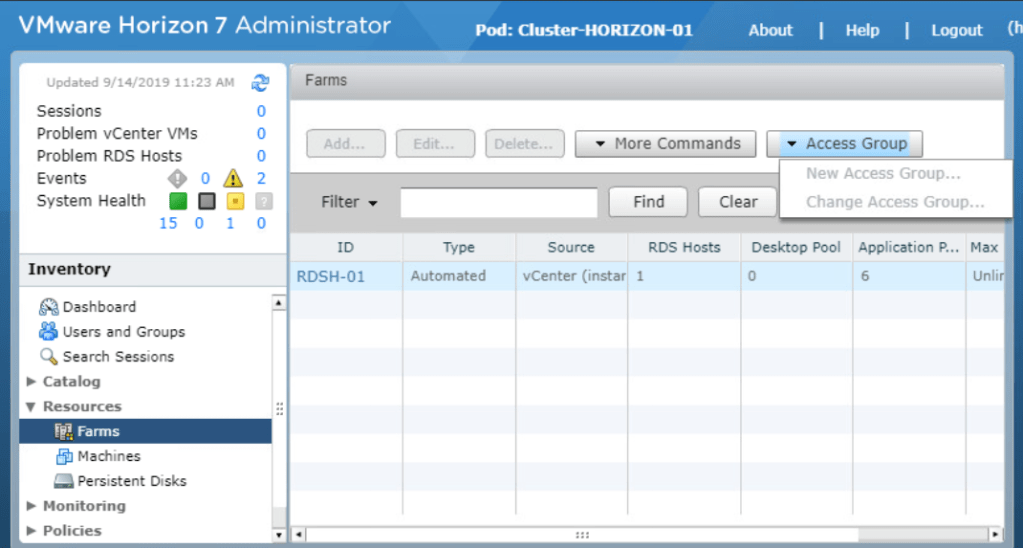Click the Help link in header

(862, 30)
